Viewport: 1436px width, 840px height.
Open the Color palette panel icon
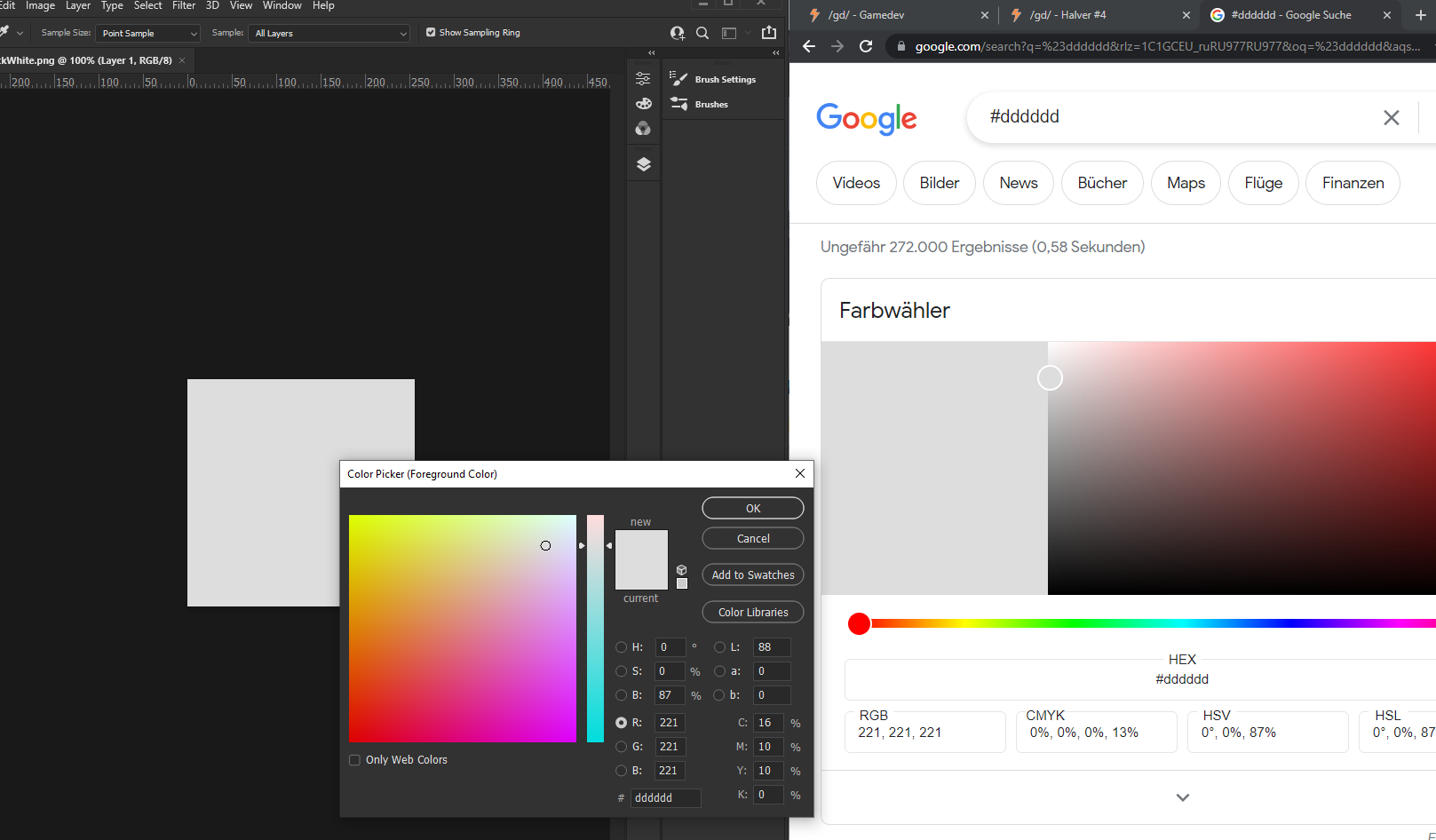643,104
